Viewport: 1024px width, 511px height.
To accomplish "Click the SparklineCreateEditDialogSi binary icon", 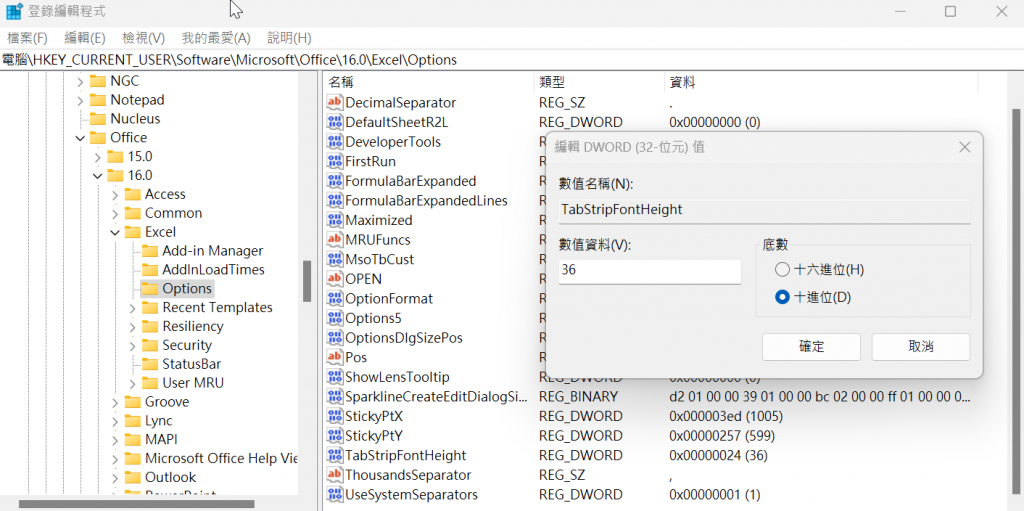I will click(334, 397).
